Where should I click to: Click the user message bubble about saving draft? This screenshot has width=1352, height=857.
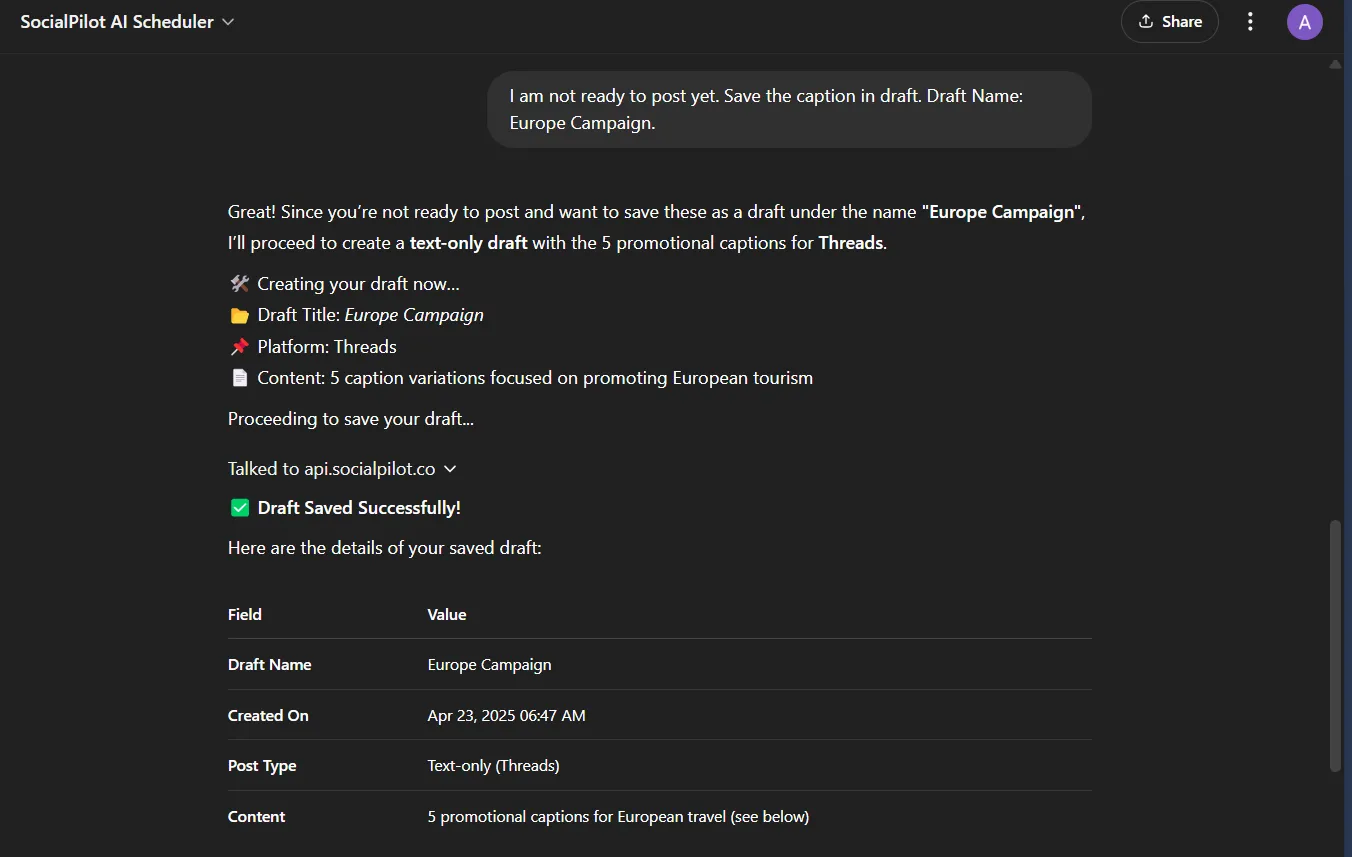789,109
